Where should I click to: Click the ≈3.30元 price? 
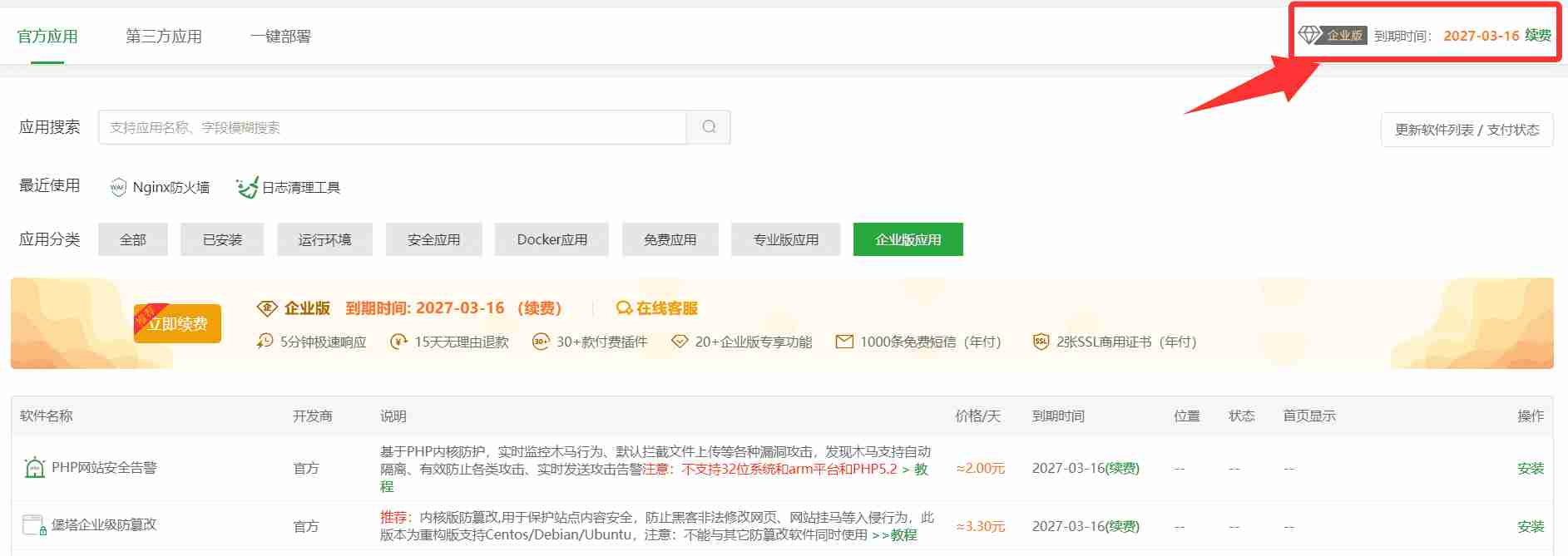coord(981,527)
